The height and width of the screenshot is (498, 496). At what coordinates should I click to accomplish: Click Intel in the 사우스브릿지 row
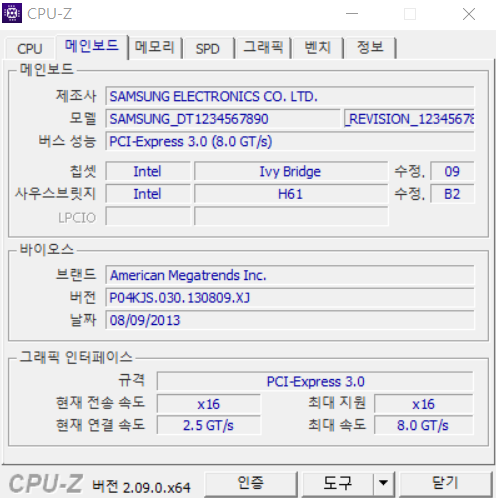[x=148, y=194]
